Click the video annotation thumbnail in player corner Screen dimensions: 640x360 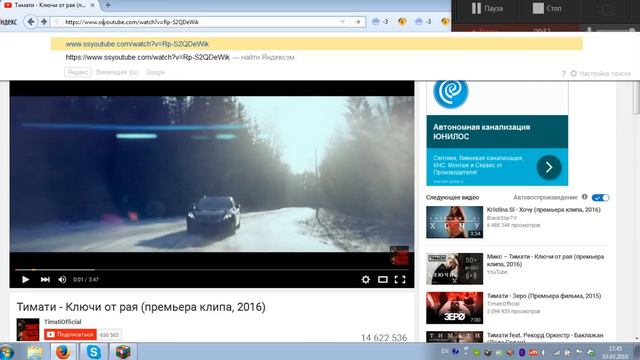click(x=399, y=256)
